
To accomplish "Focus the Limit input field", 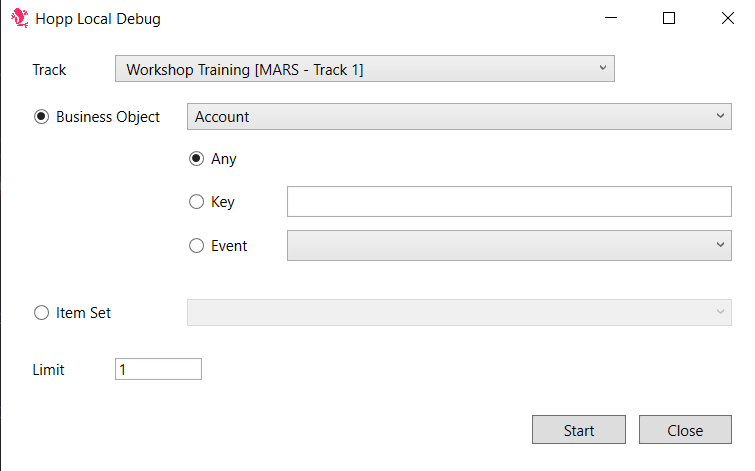I will tap(158, 370).
